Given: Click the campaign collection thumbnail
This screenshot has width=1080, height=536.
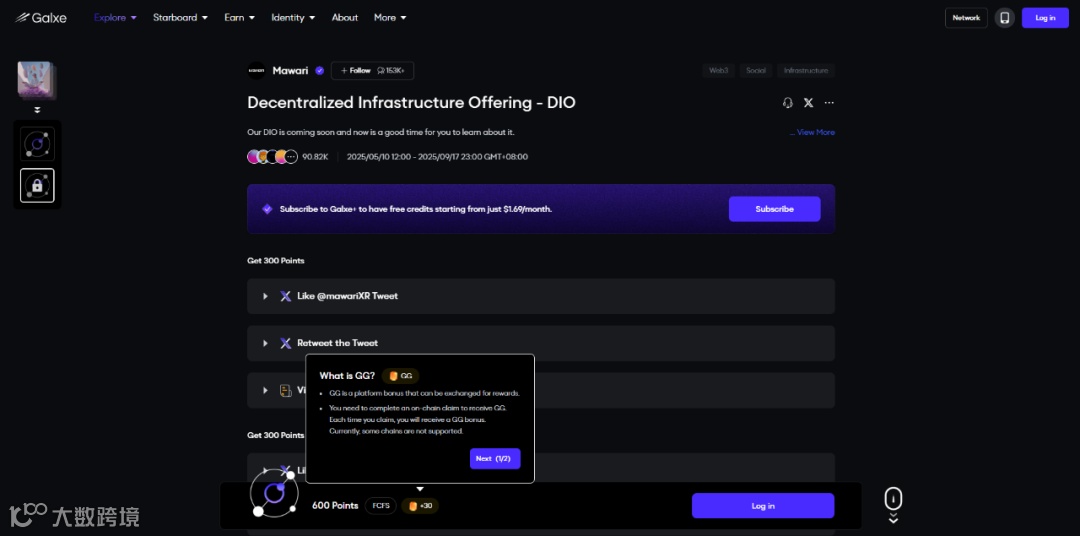Looking at the screenshot, I should click(36, 79).
